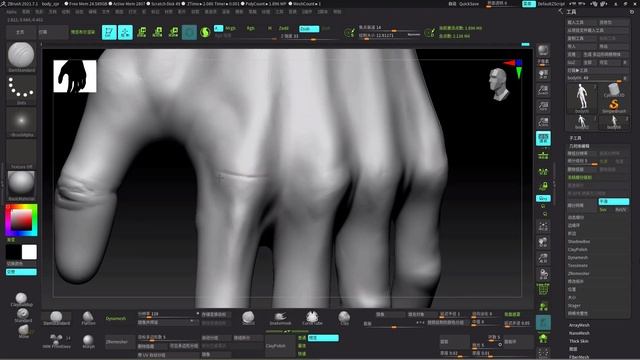Expand the Thick Skin section
This screenshot has height=360, width=640.
coord(579,341)
